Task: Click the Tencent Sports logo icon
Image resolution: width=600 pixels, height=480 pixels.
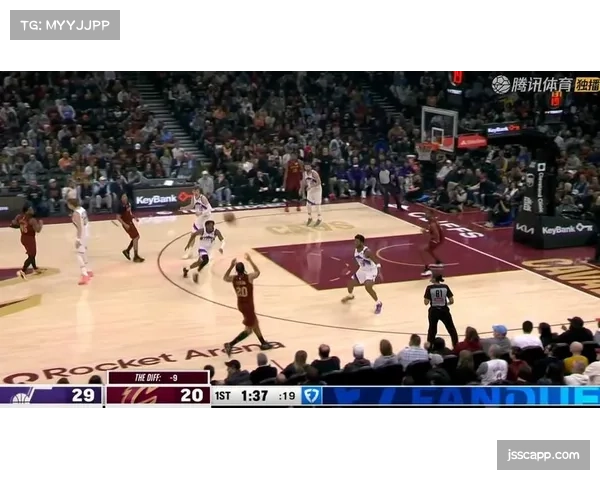Action: (x=501, y=84)
